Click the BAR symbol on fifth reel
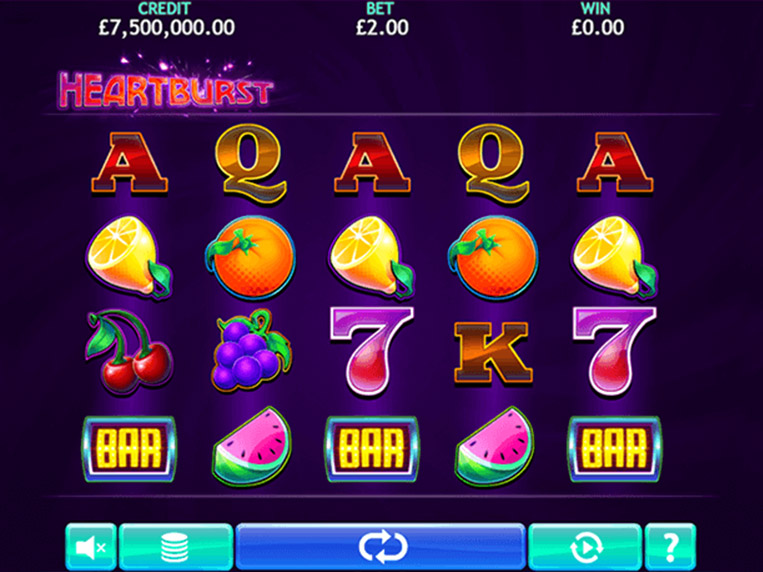This screenshot has width=763, height=572. 615,449
